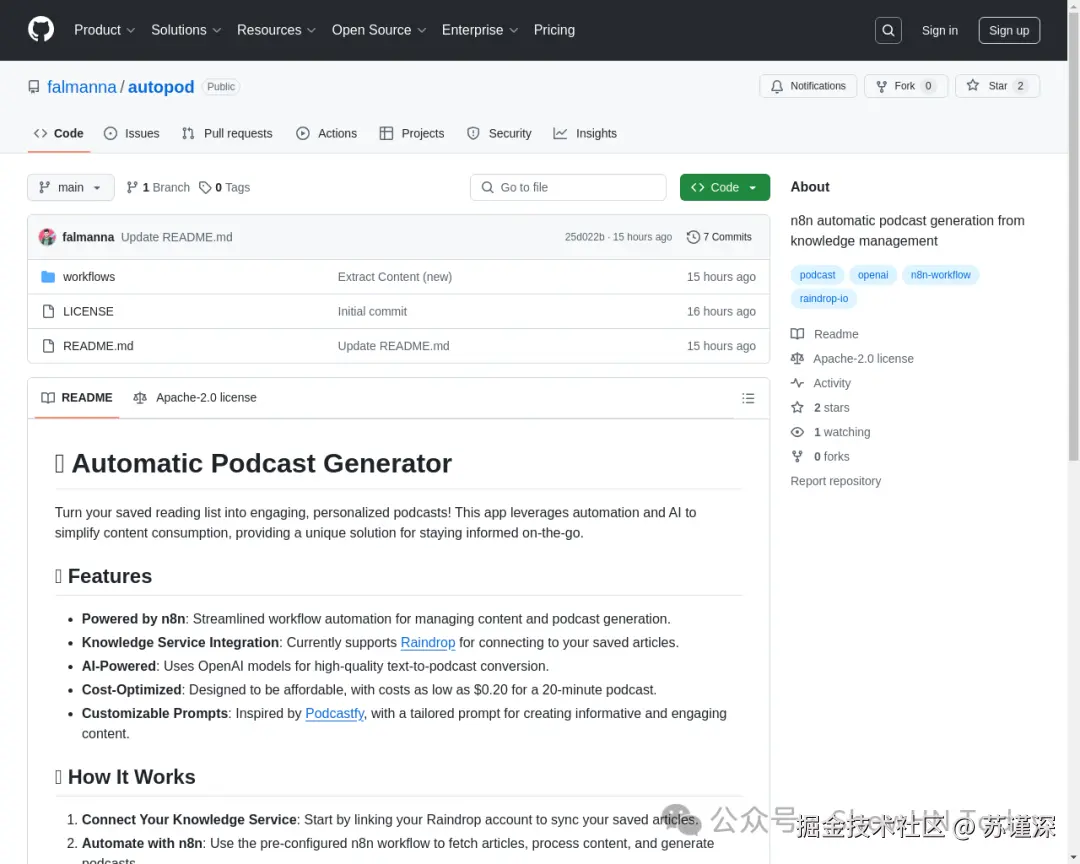Screen dimensions: 1080x864
Task: Open the Podcastfy hyperlink
Action: pos(335,714)
